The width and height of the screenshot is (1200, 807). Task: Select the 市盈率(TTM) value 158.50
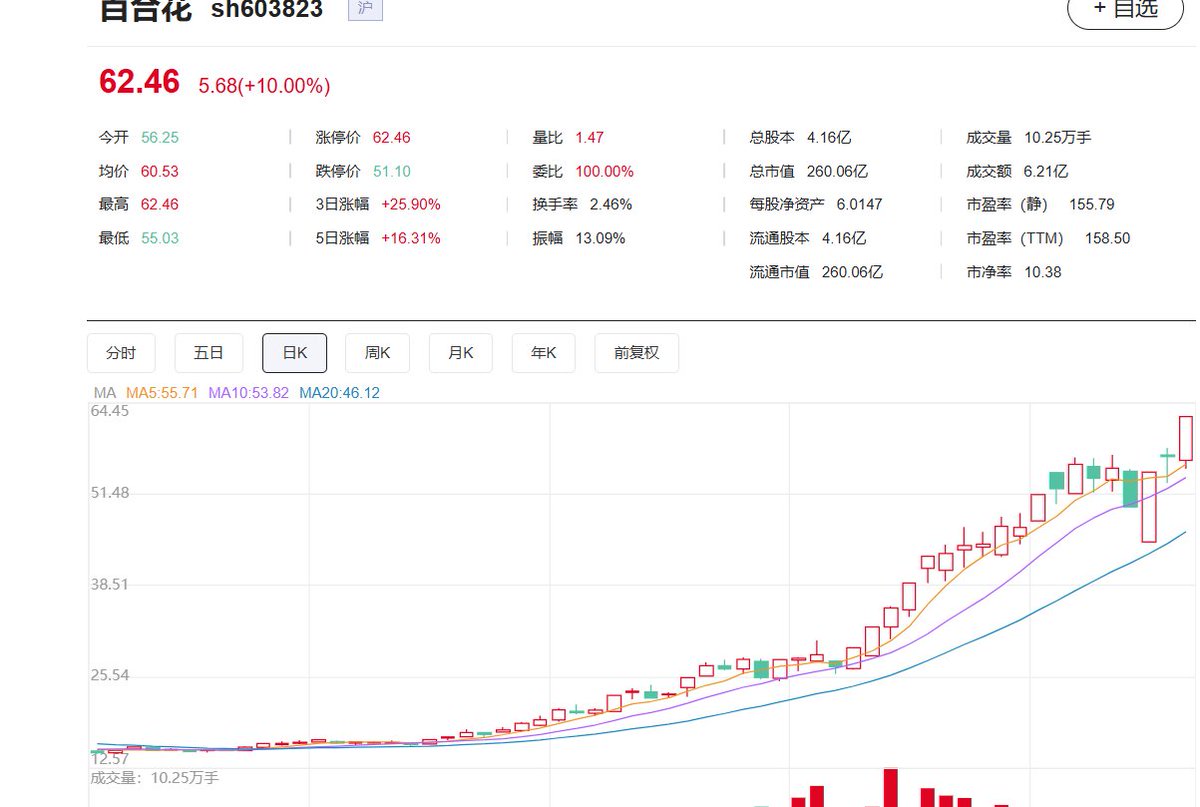(x=1107, y=238)
